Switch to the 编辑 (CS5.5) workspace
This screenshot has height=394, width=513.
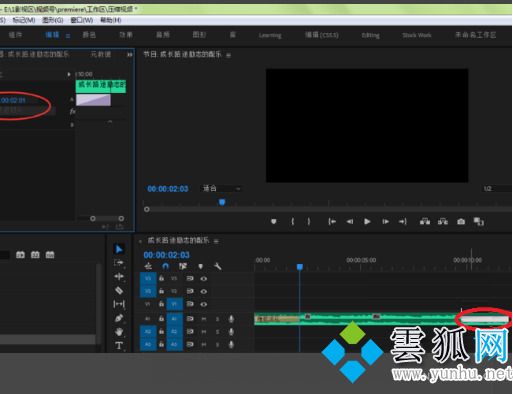tap(322, 35)
